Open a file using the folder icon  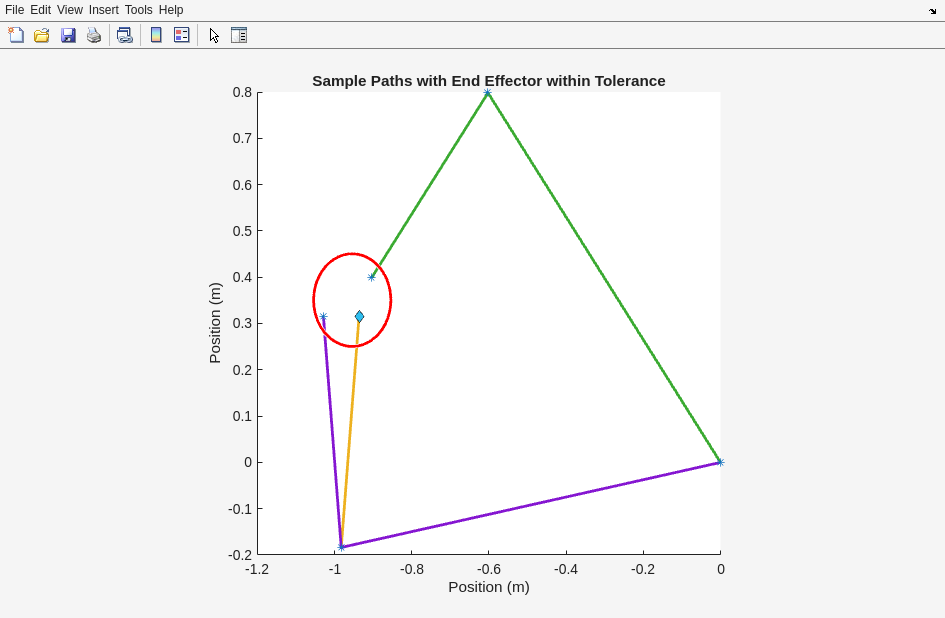coord(42,35)
